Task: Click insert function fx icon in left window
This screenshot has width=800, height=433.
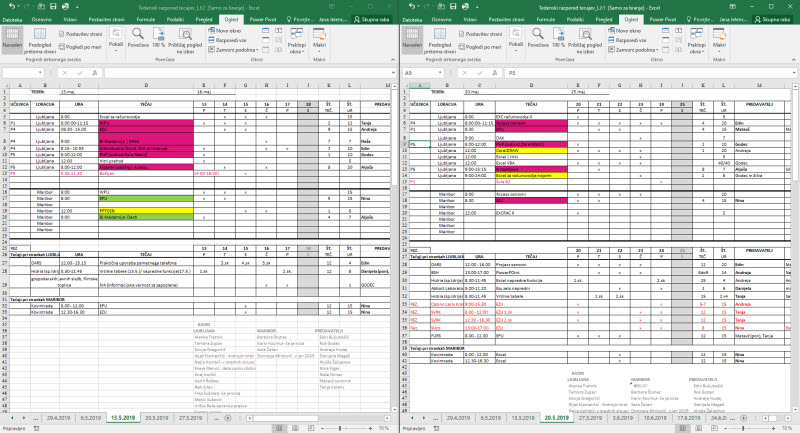Action: pyautogui.click(x=94, y=73)
